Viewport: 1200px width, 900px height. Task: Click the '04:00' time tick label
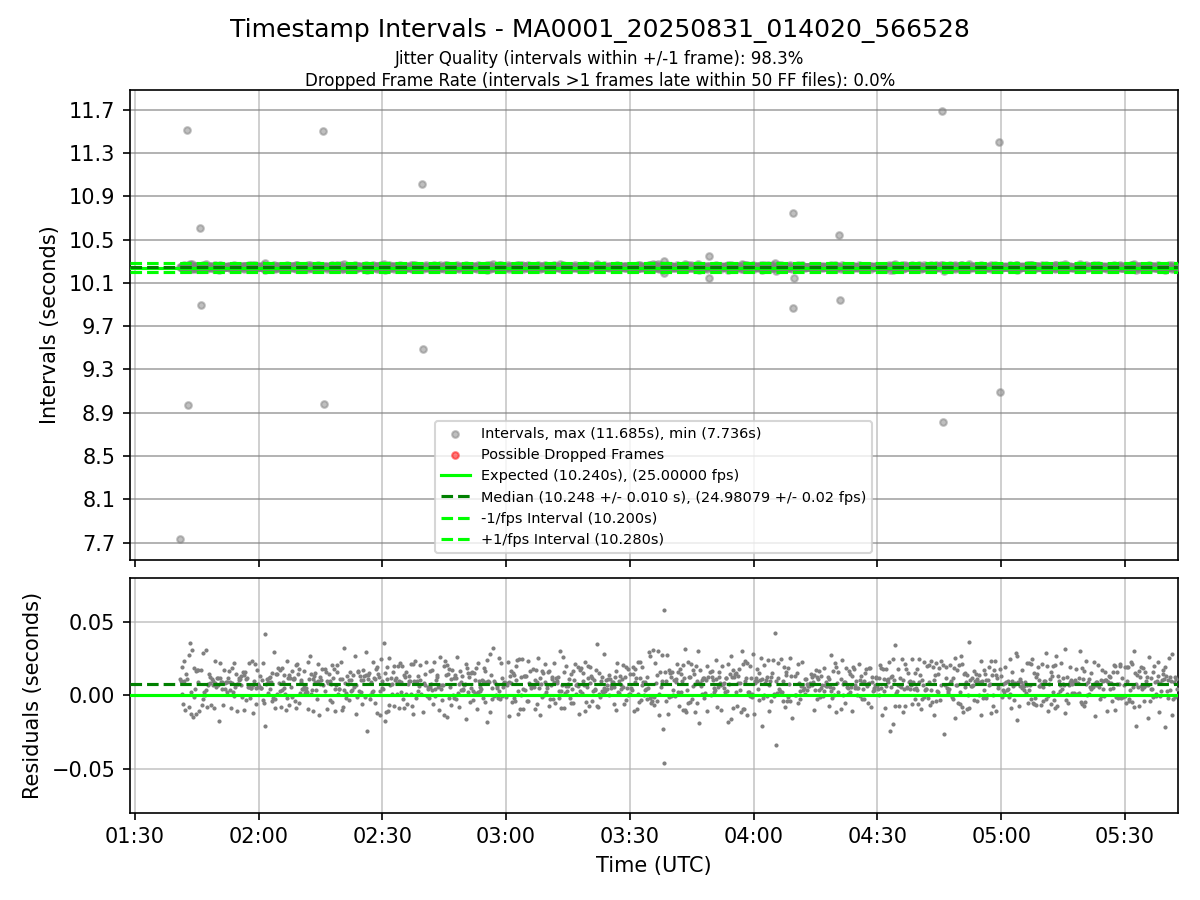pyautogui.click(x=753, y=834)
